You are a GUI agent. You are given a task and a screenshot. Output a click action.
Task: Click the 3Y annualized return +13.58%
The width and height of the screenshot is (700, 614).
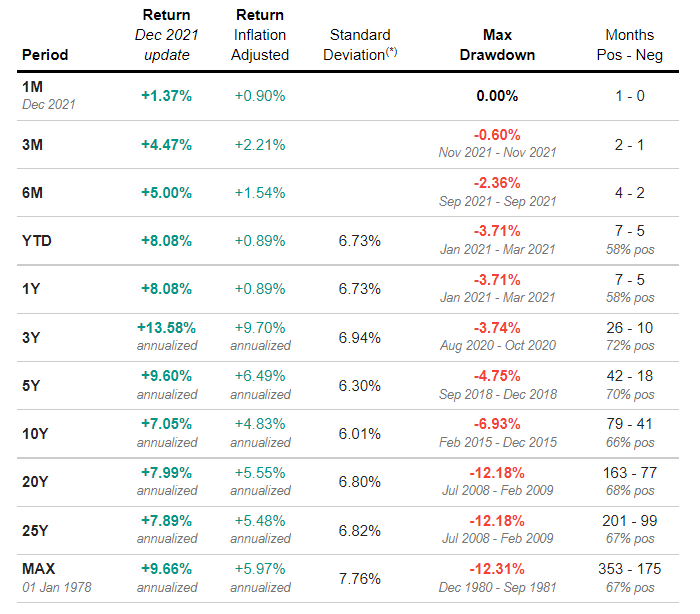(167, 328)
